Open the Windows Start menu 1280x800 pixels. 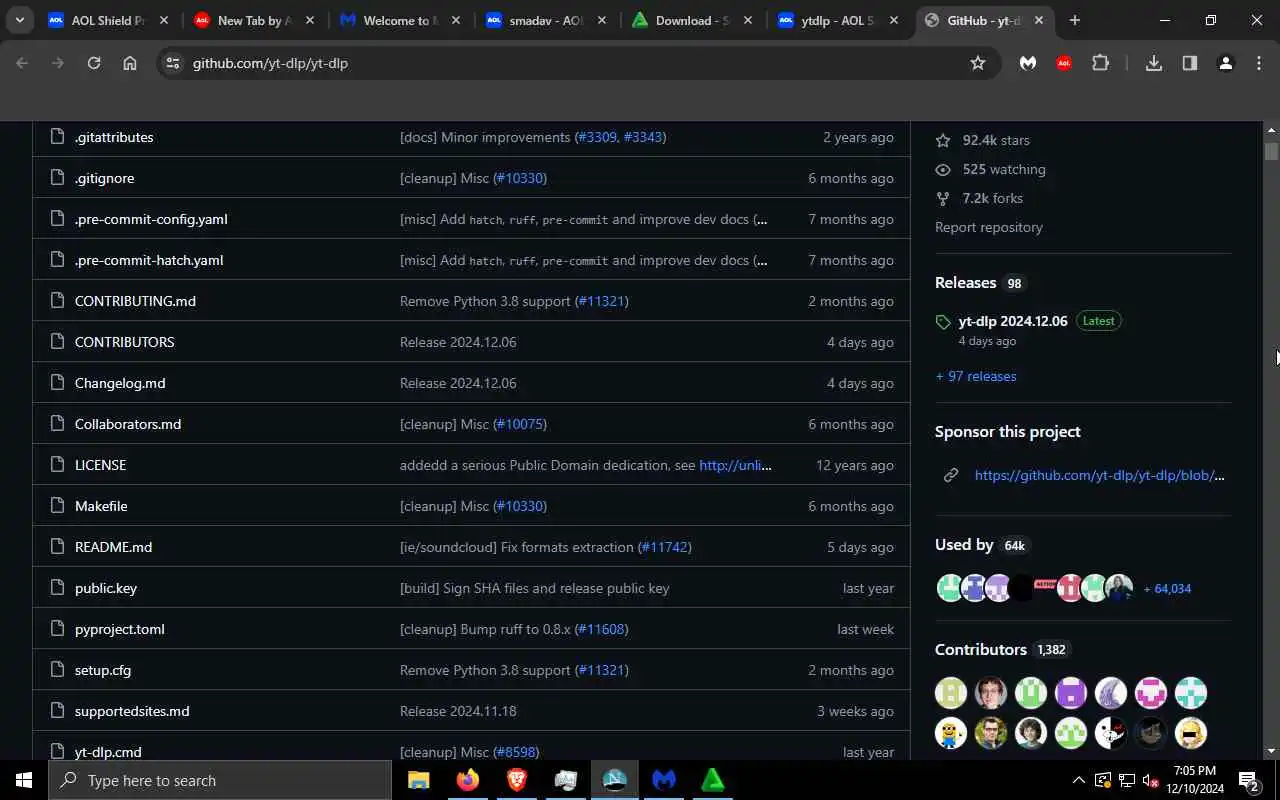24,780
